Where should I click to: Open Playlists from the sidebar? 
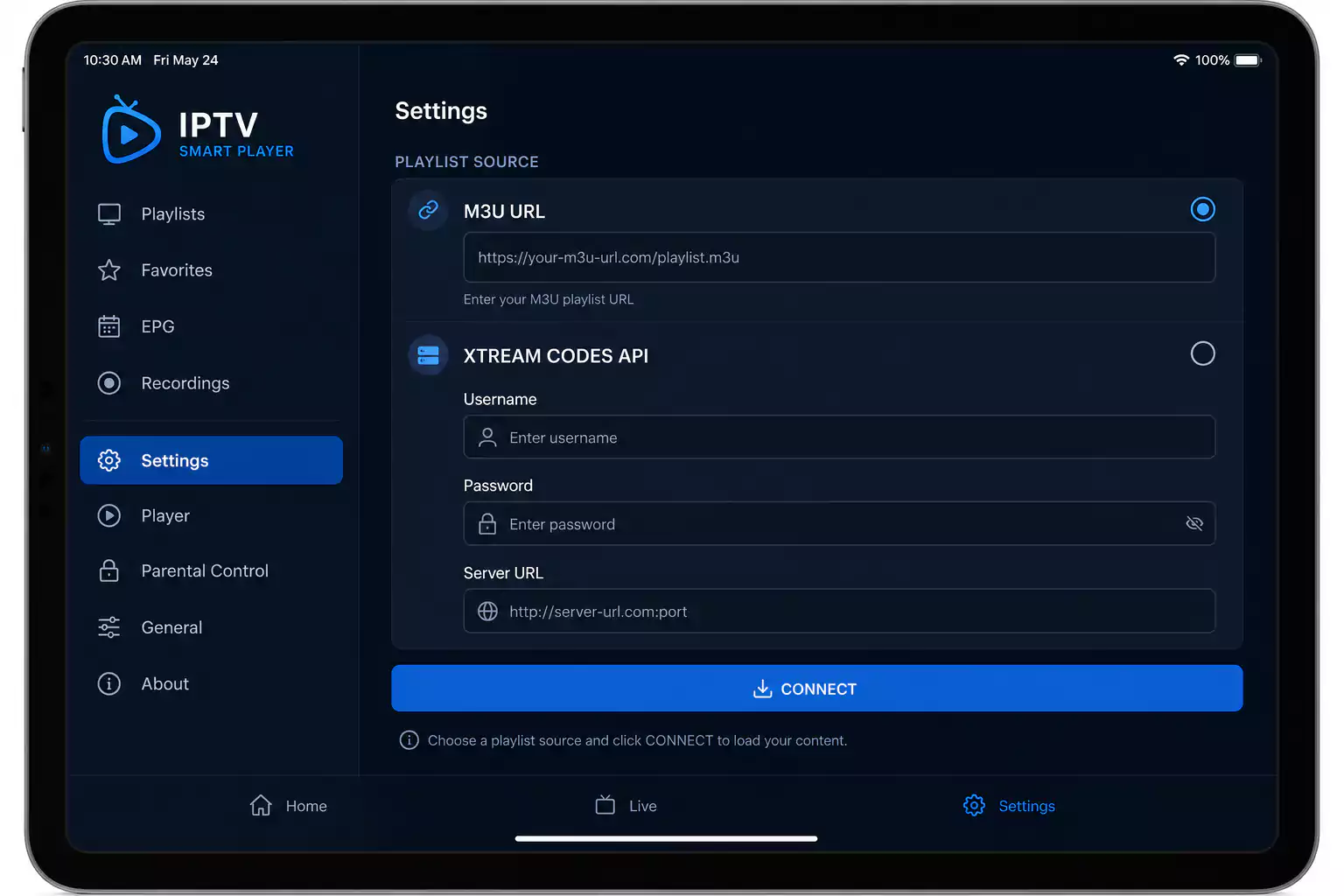click(x=211, y=214)
